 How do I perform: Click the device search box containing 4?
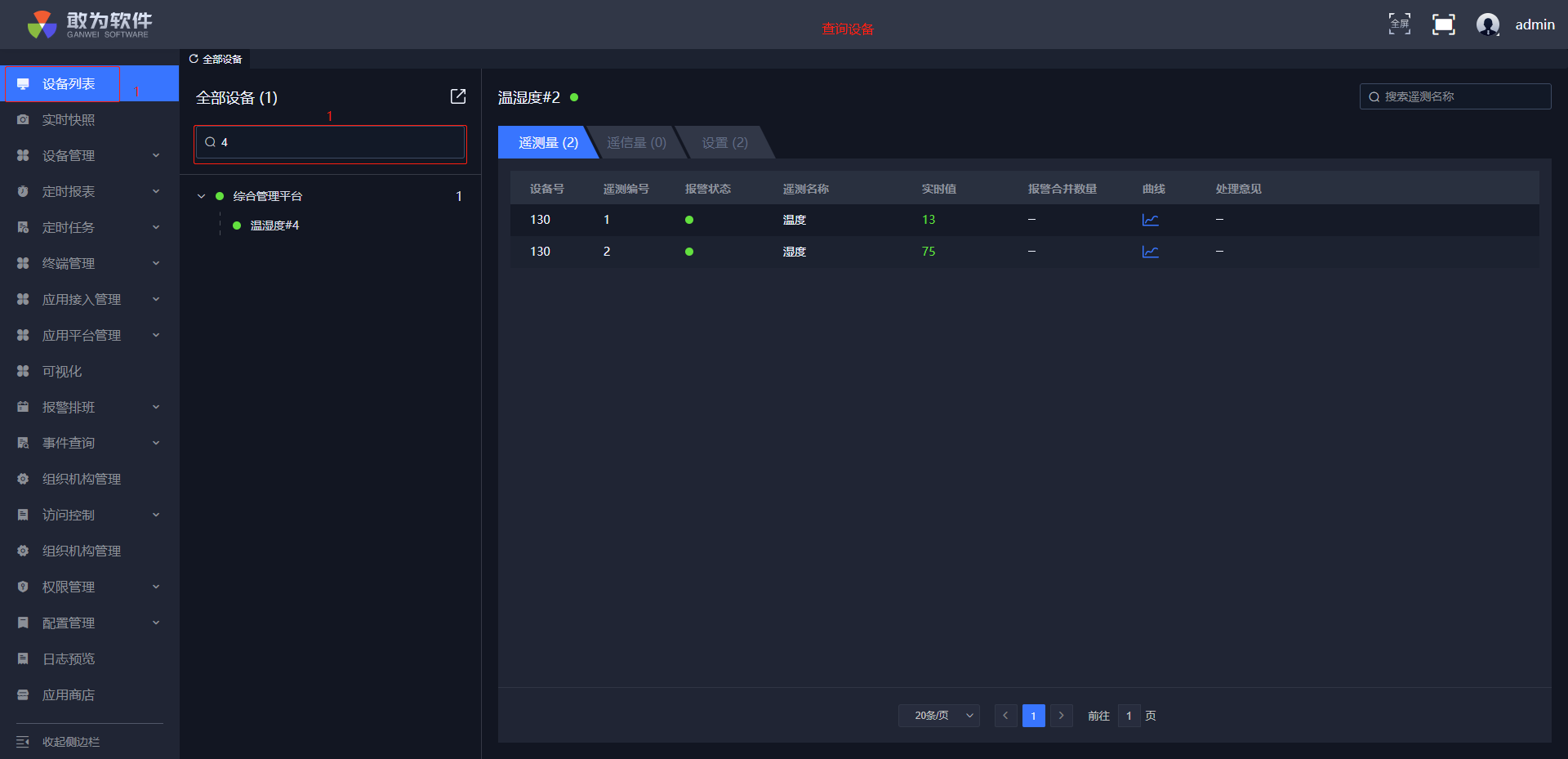[335, 142]
